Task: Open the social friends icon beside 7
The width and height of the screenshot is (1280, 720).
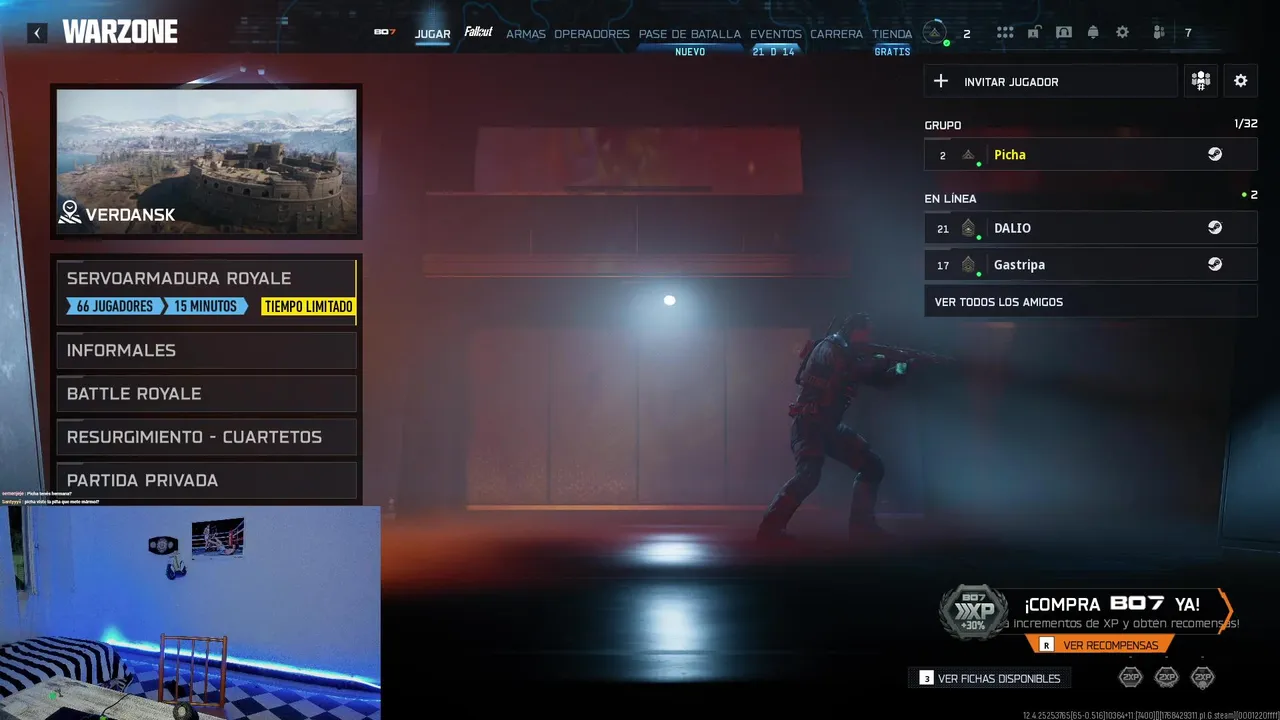Action: 1158,33
